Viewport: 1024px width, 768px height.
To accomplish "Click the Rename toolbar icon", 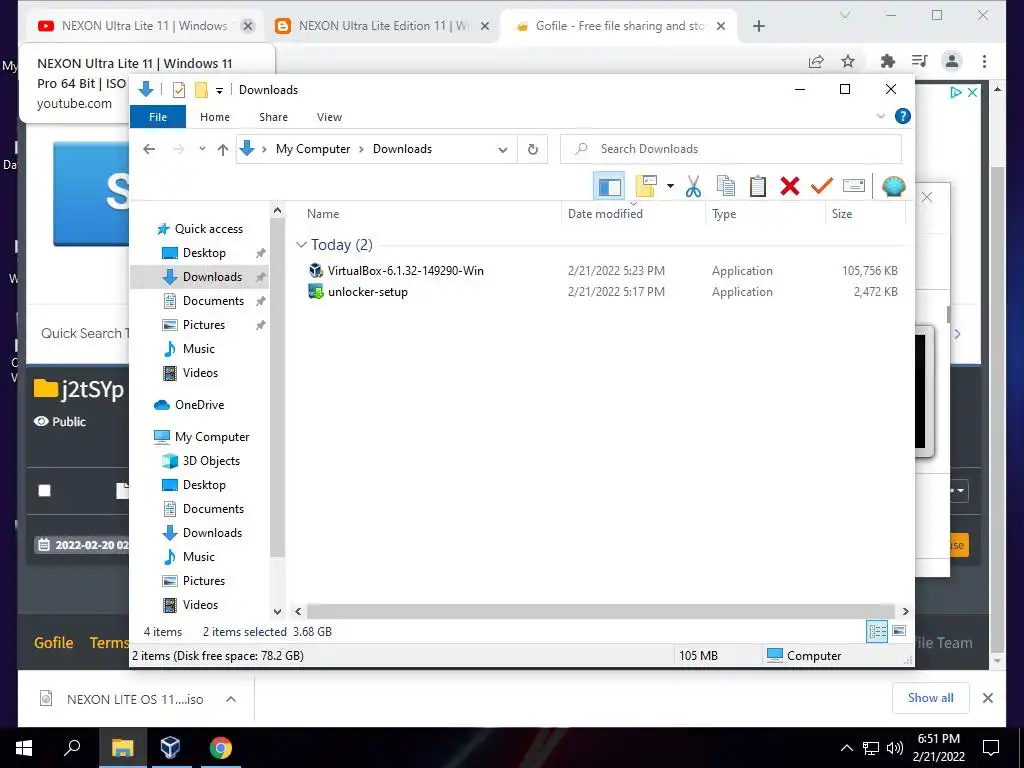I will tap(854, 186).
